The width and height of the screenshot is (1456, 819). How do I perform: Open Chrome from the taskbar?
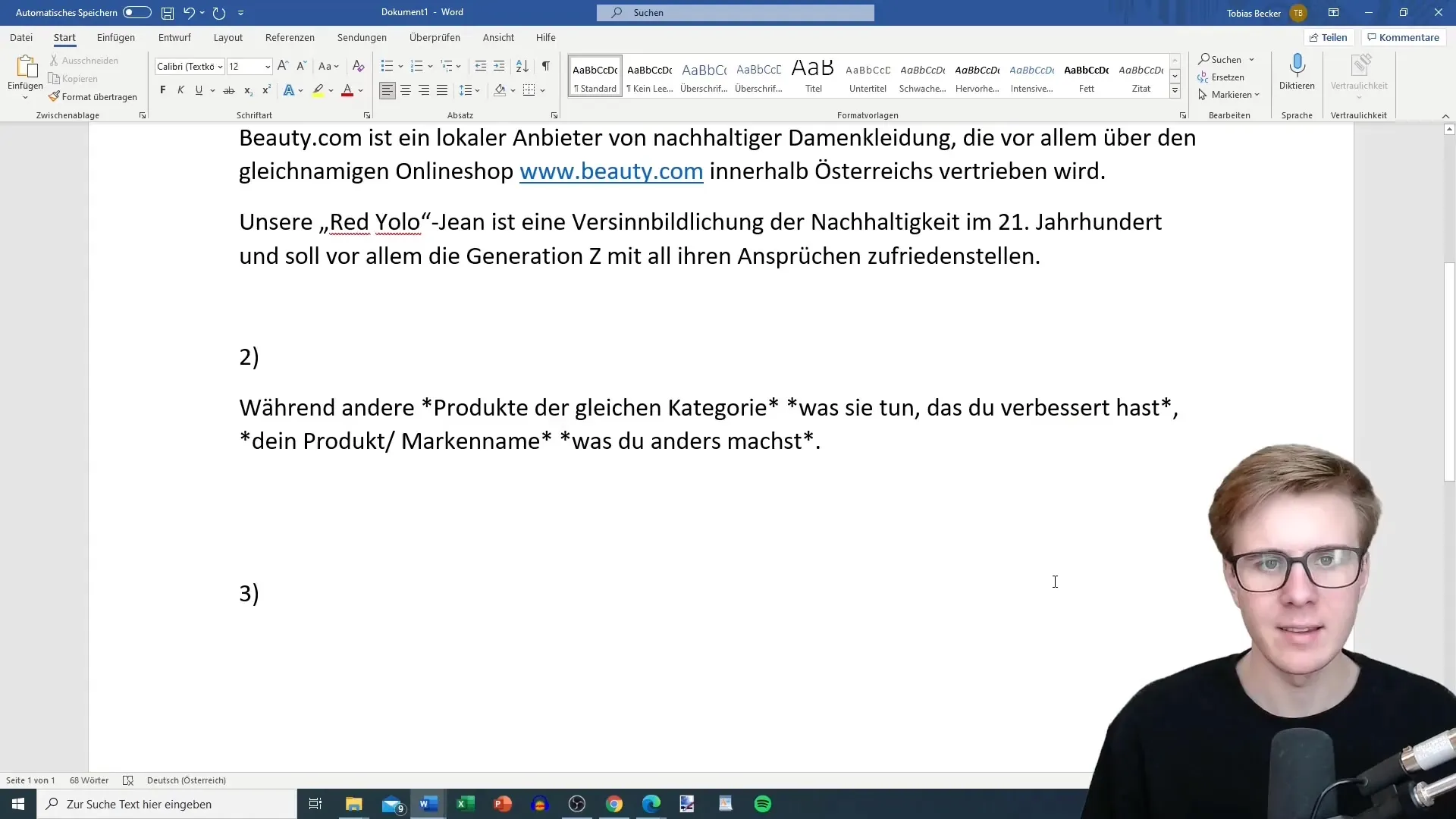(614, 804)
